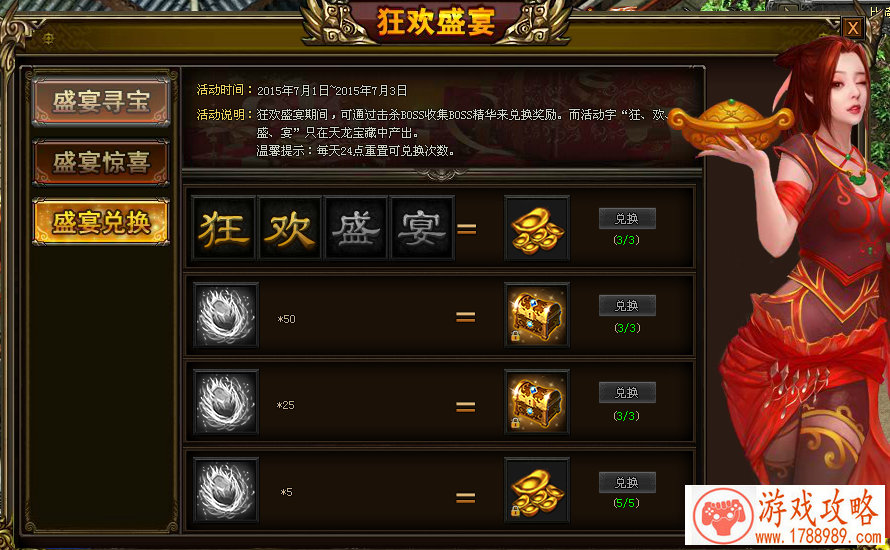The height and width of the screenshot is (550, 890).
Task: Select the highlighted 盛宴兑换 tab
Action: click(x=101, y=222)
